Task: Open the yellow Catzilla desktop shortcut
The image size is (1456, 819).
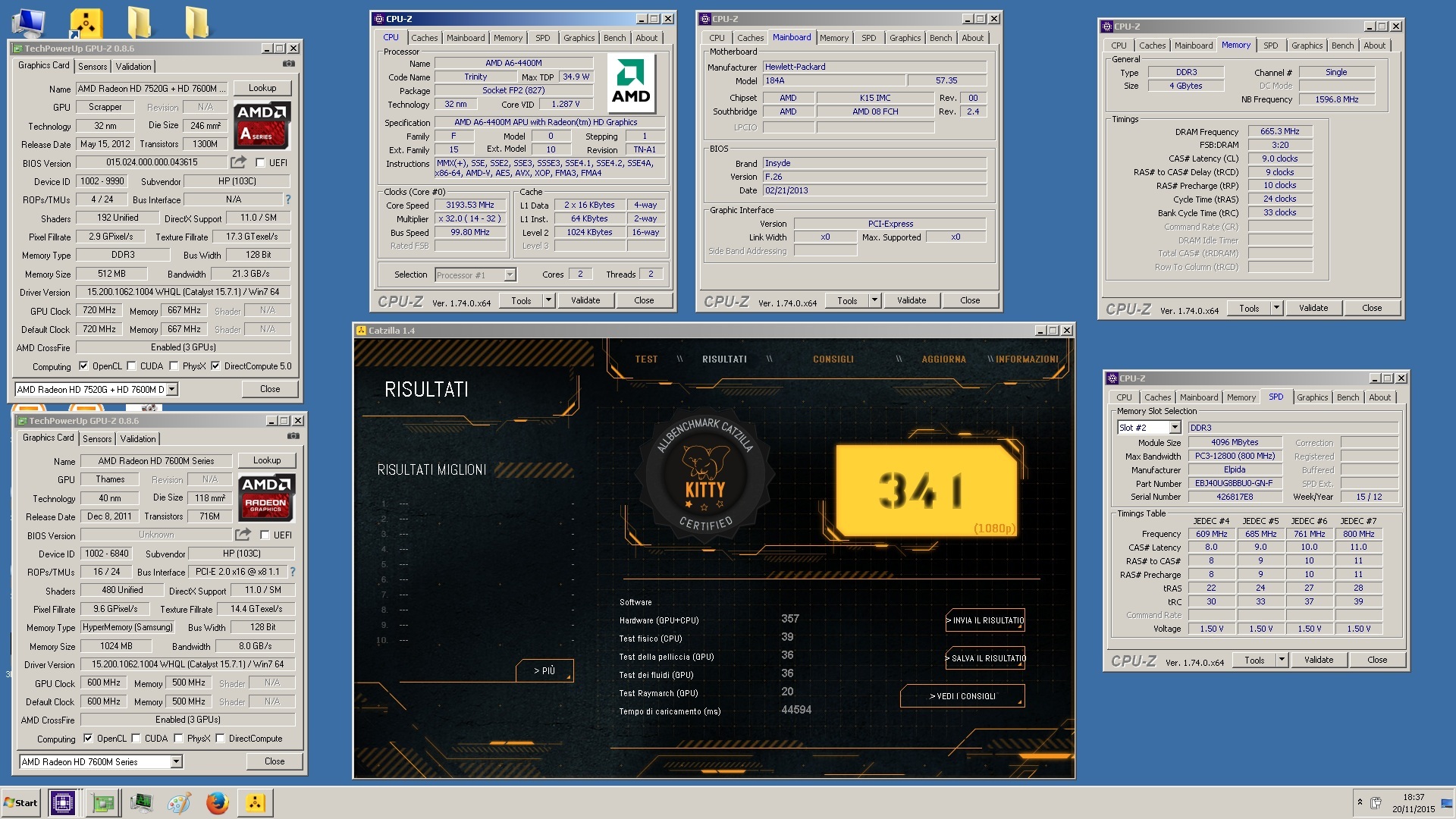Action: pyautogui.click(x=86, y=23)
